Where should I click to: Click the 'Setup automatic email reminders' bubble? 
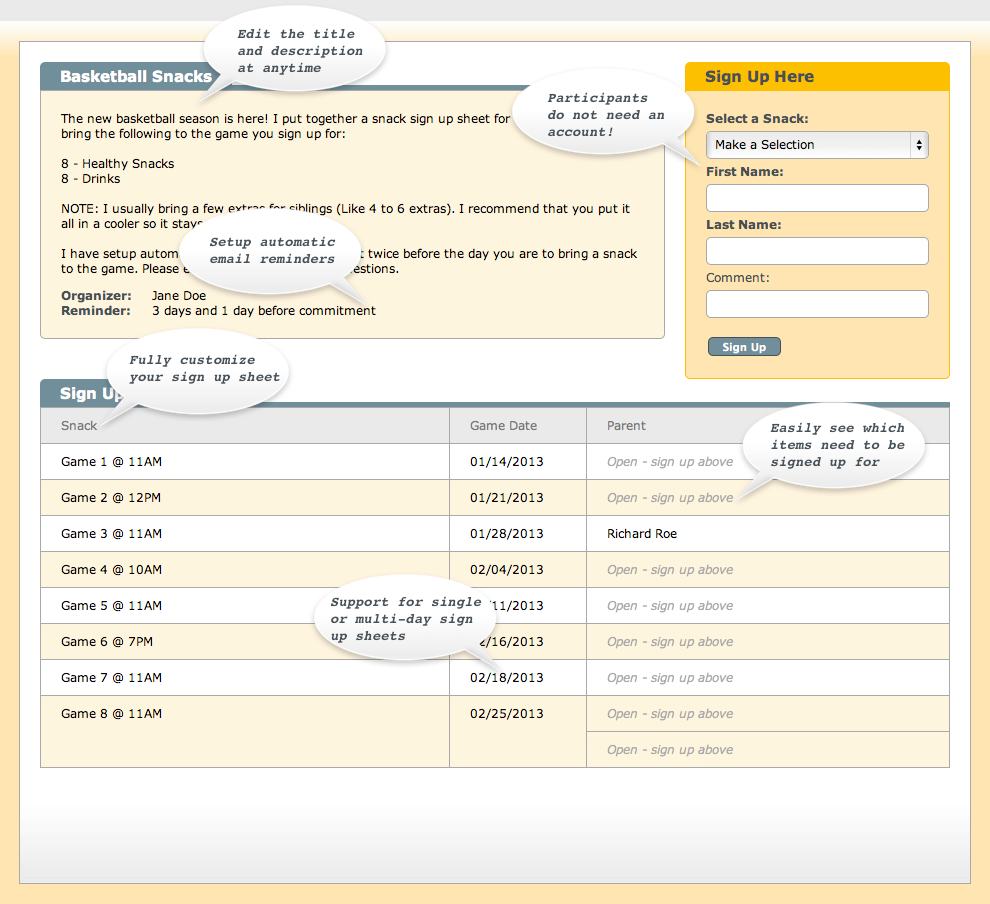tap(272, 251)
